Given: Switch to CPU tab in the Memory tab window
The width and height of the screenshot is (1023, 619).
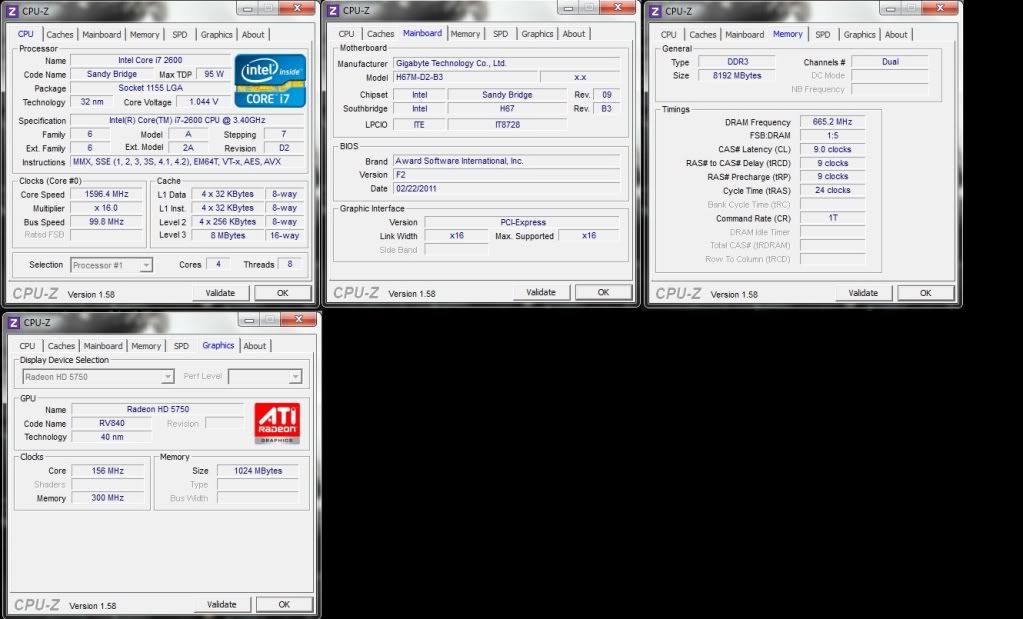Looking at the screenshot, I should pos(669,35).
